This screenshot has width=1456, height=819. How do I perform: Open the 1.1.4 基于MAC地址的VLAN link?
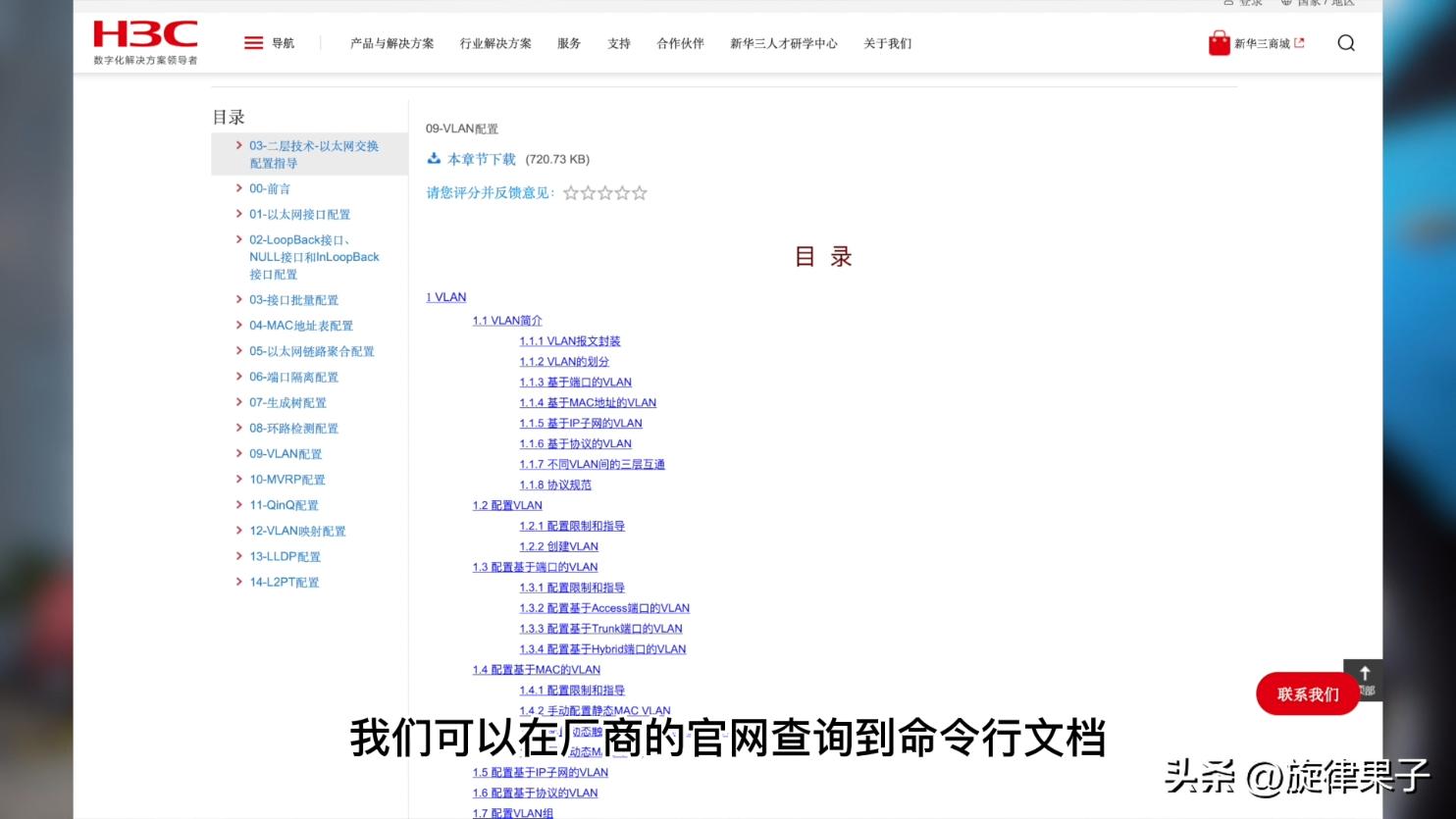click(587, 402)
